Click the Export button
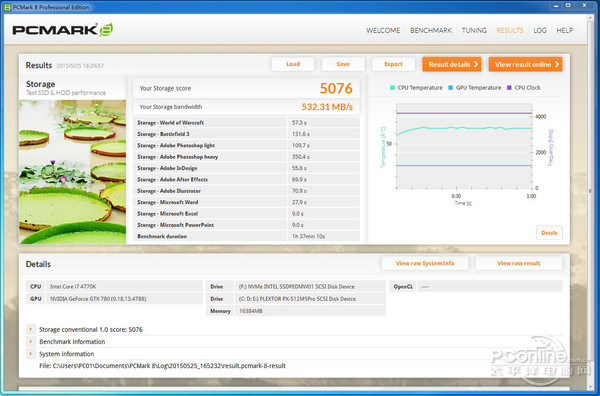The width and height of the screenshot is (600, 396). click(x=393, y=64)
